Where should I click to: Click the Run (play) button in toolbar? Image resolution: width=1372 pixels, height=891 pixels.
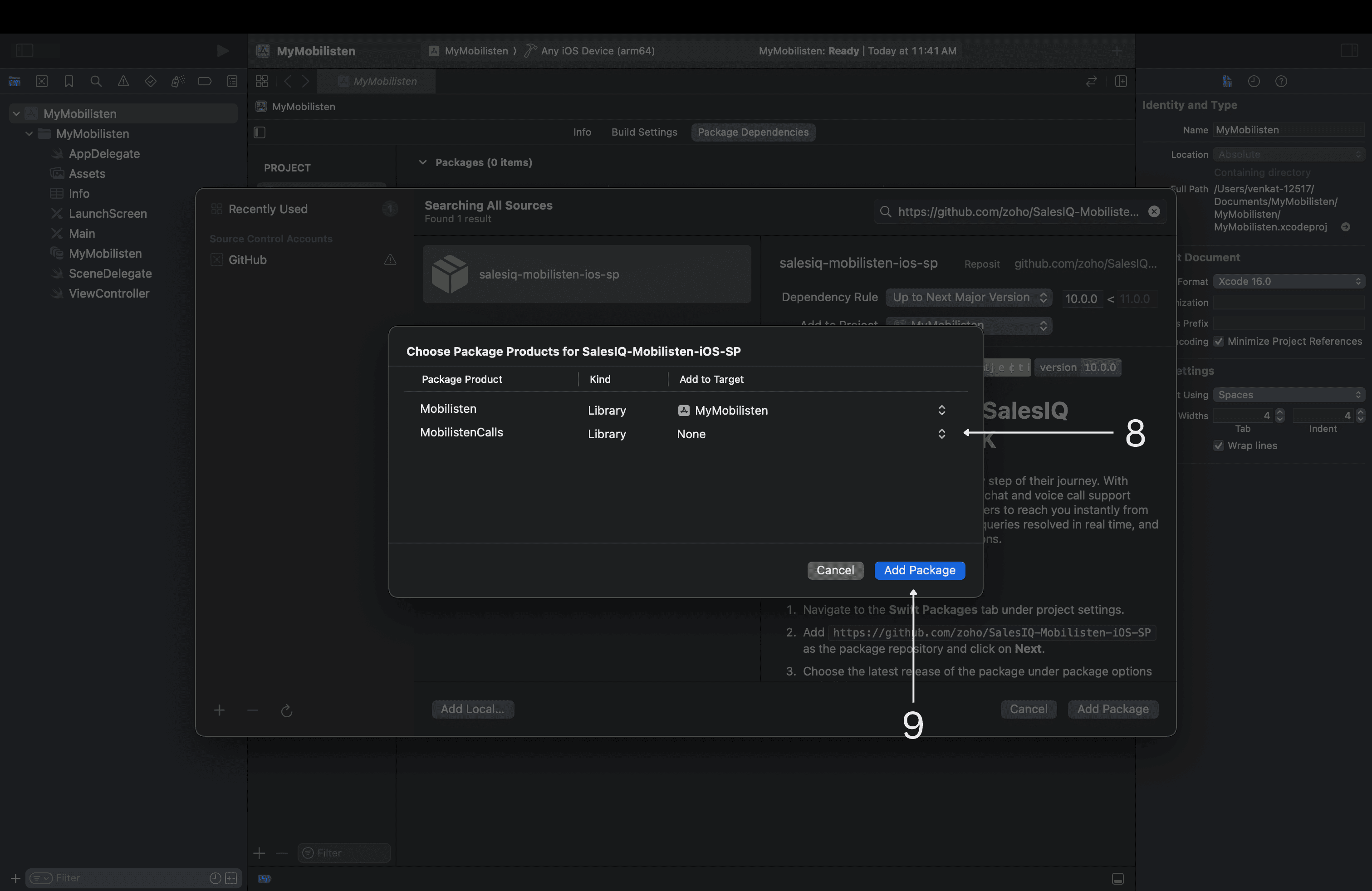point(222,51)
